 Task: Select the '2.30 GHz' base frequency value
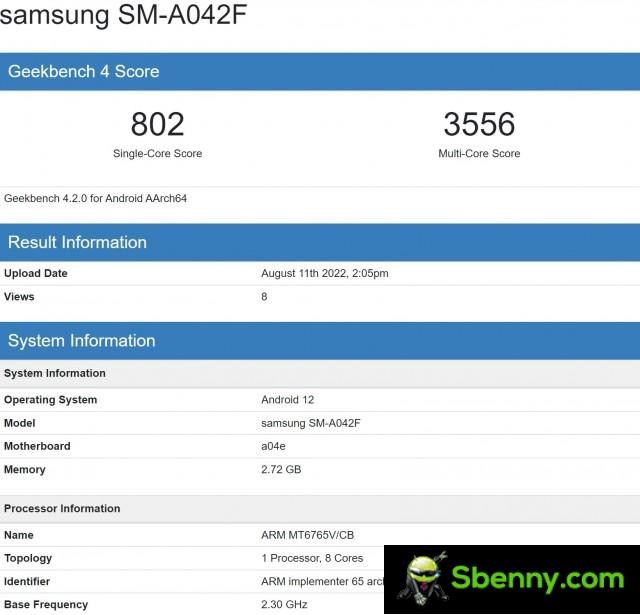[284, 604]
